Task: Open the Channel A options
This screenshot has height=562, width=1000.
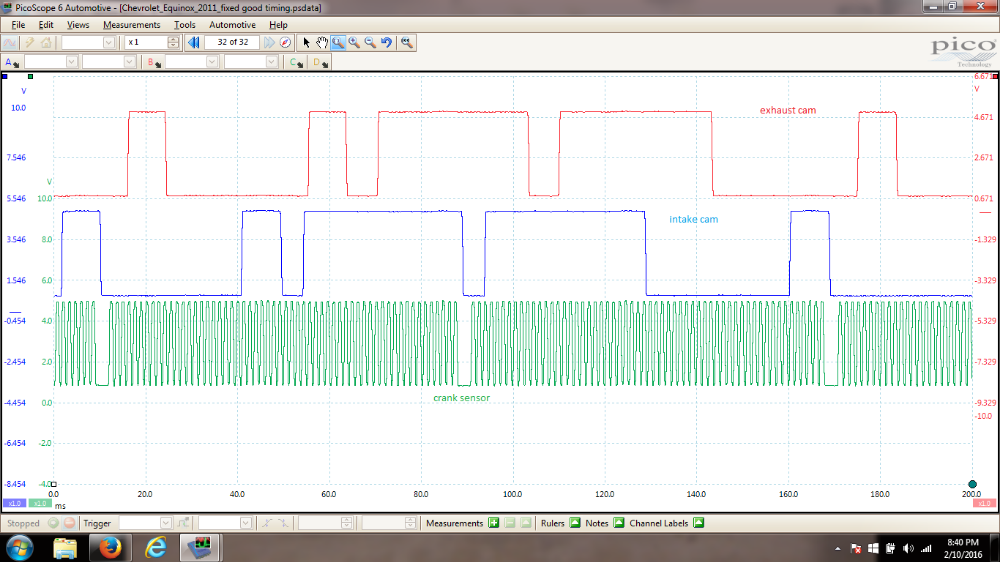Action: (x=10, y=62)
